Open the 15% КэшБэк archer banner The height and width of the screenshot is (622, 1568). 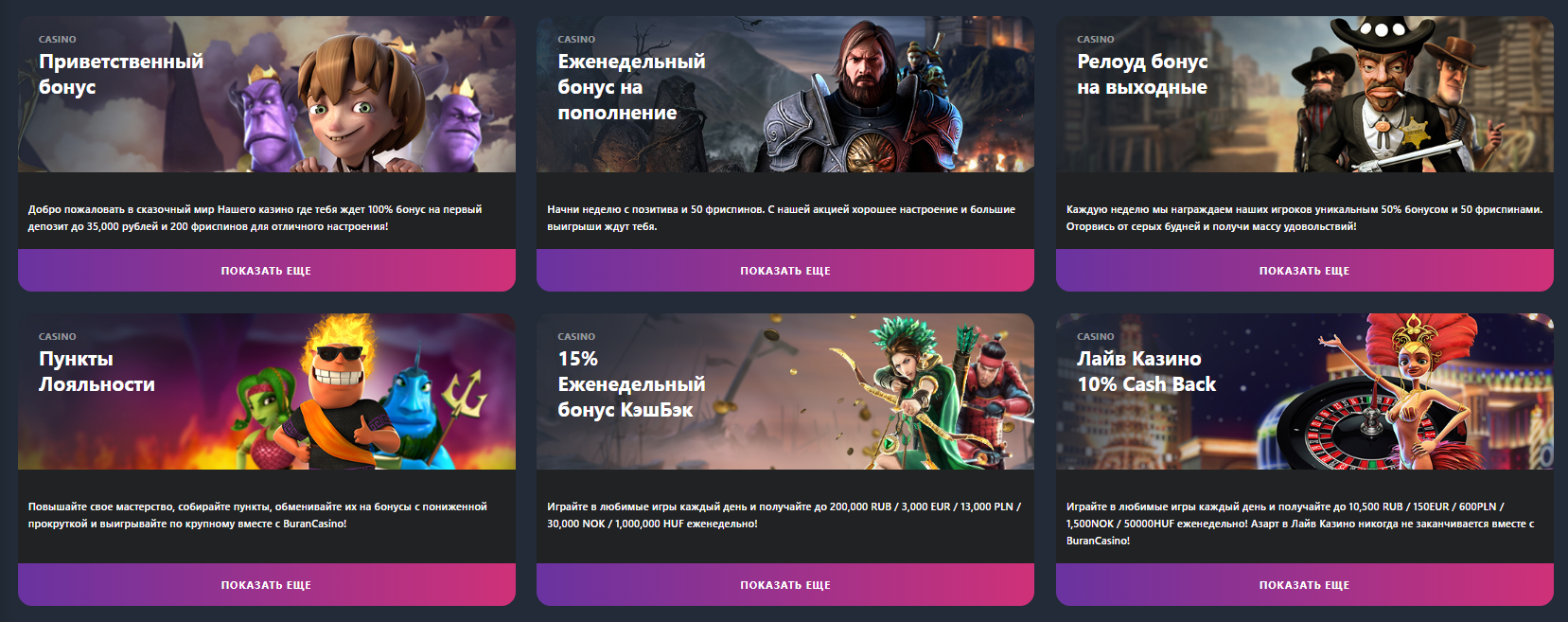coord(785,392)
